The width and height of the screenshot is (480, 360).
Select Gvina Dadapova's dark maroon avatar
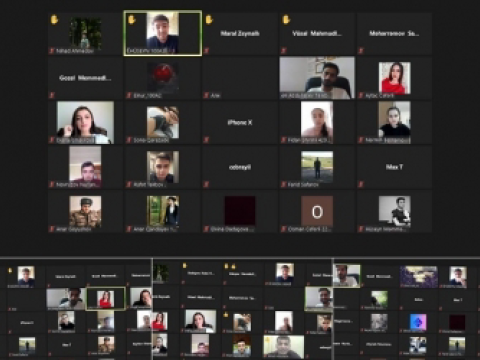[240, 211]
